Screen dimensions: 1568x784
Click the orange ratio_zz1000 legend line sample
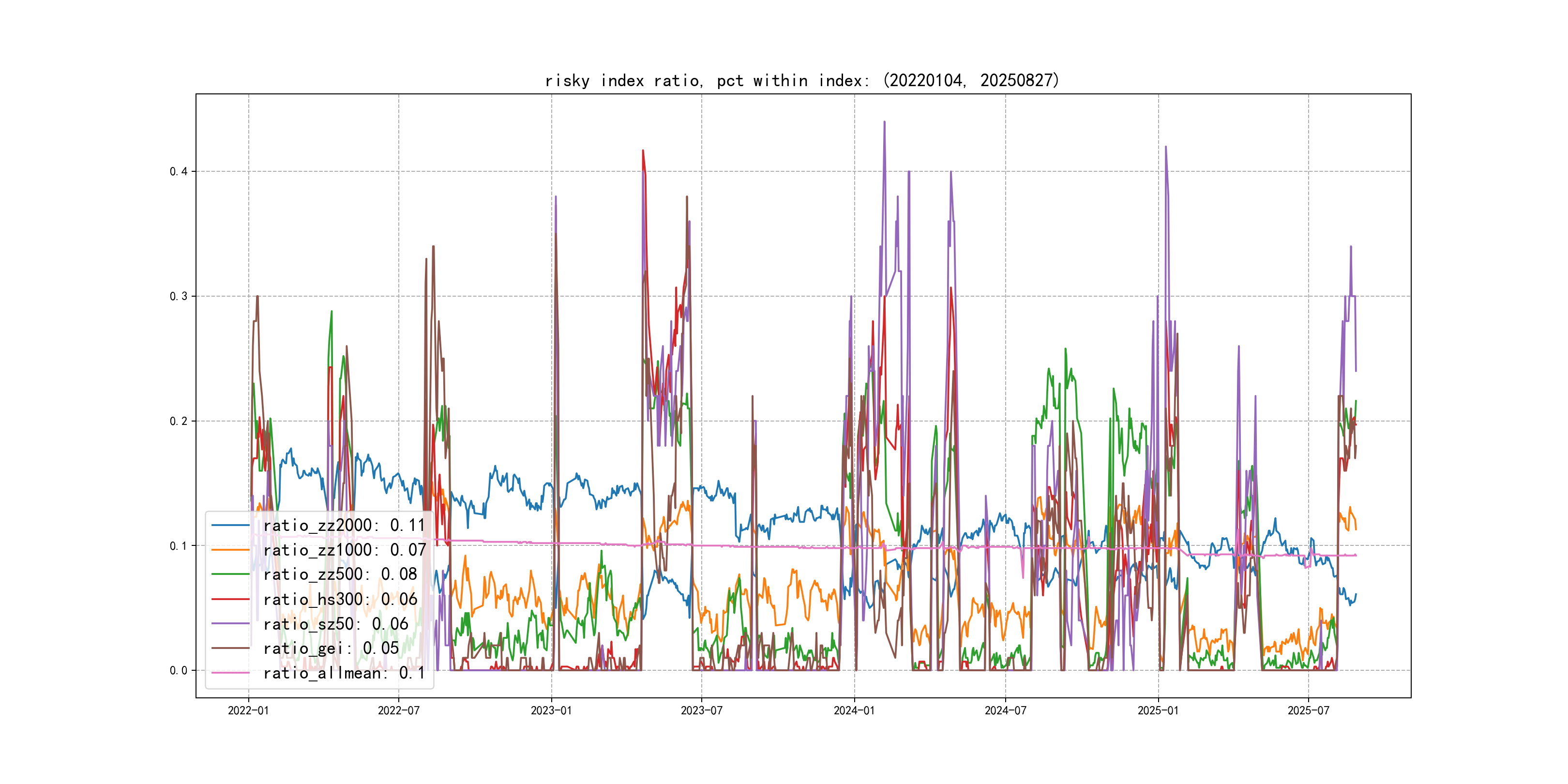click(x=230, y=550)
